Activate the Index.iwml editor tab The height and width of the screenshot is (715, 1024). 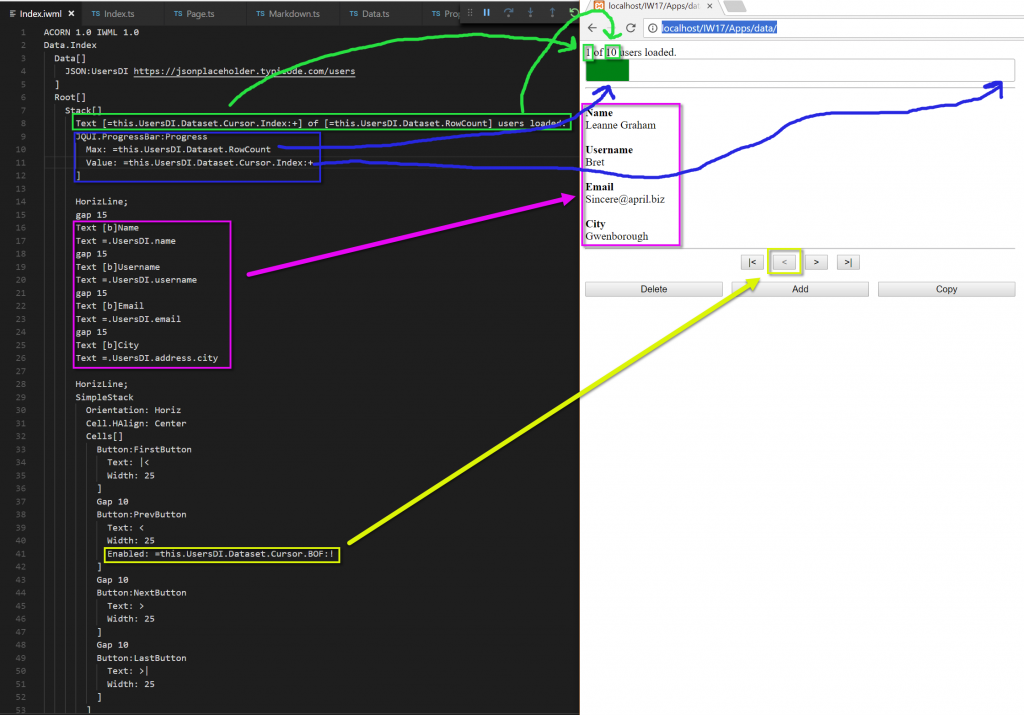[x=35, y=13]
